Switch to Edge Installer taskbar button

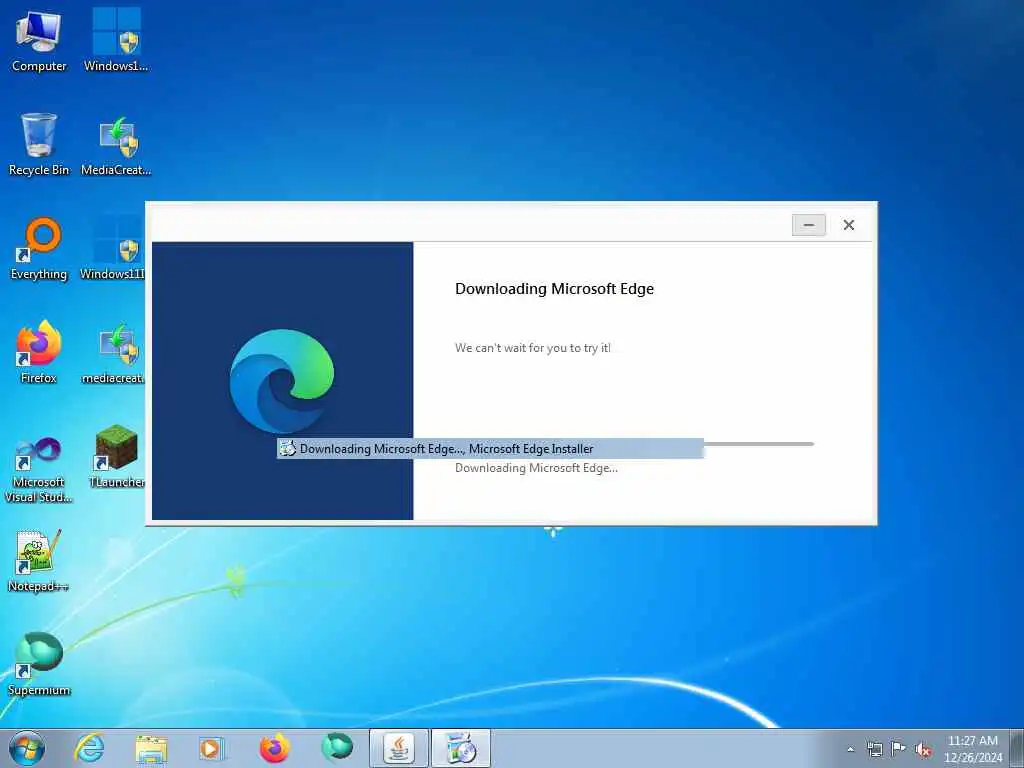461,748
